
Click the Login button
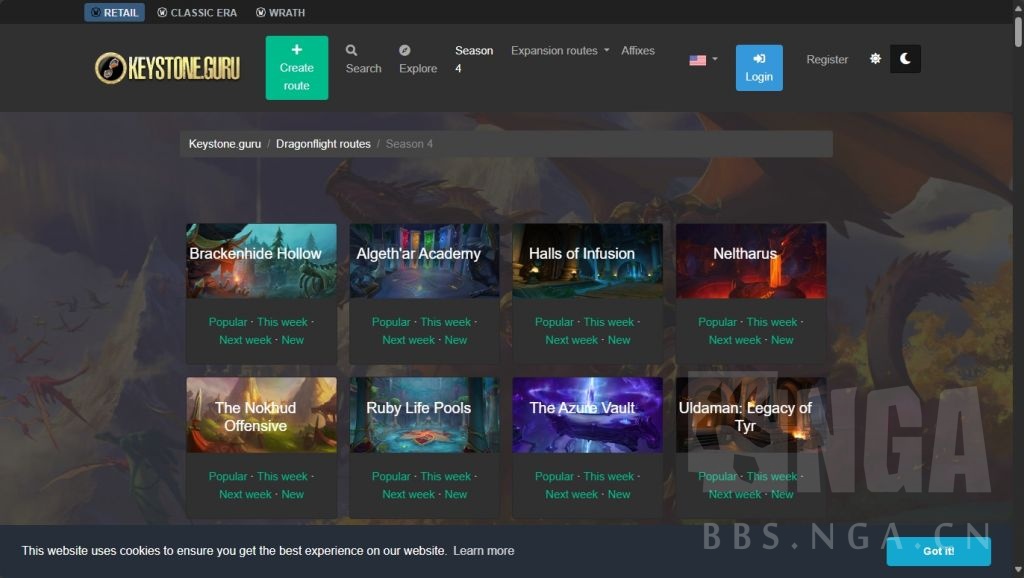[759, 67]
